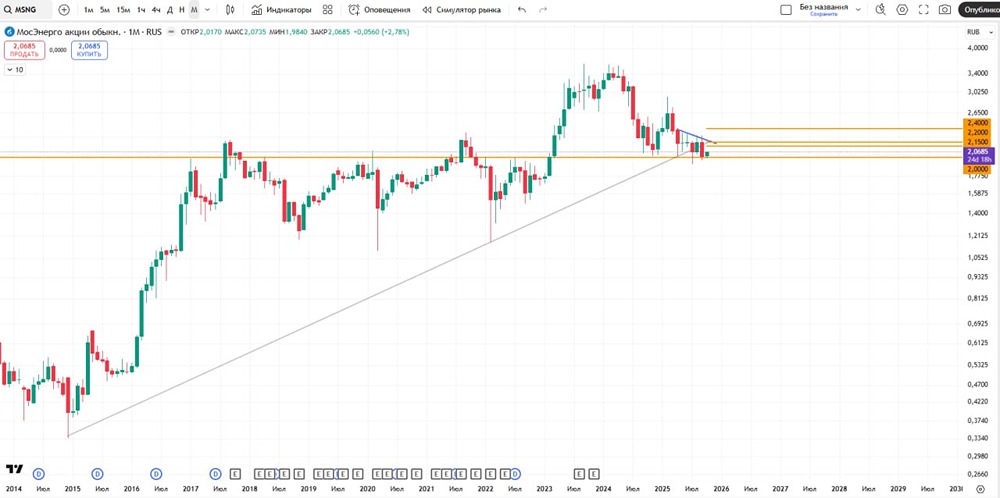The height and width of the screenshot is (498, 1000).
Task: Switch to the 1ч timeframe
Action: tap(142, 10)
